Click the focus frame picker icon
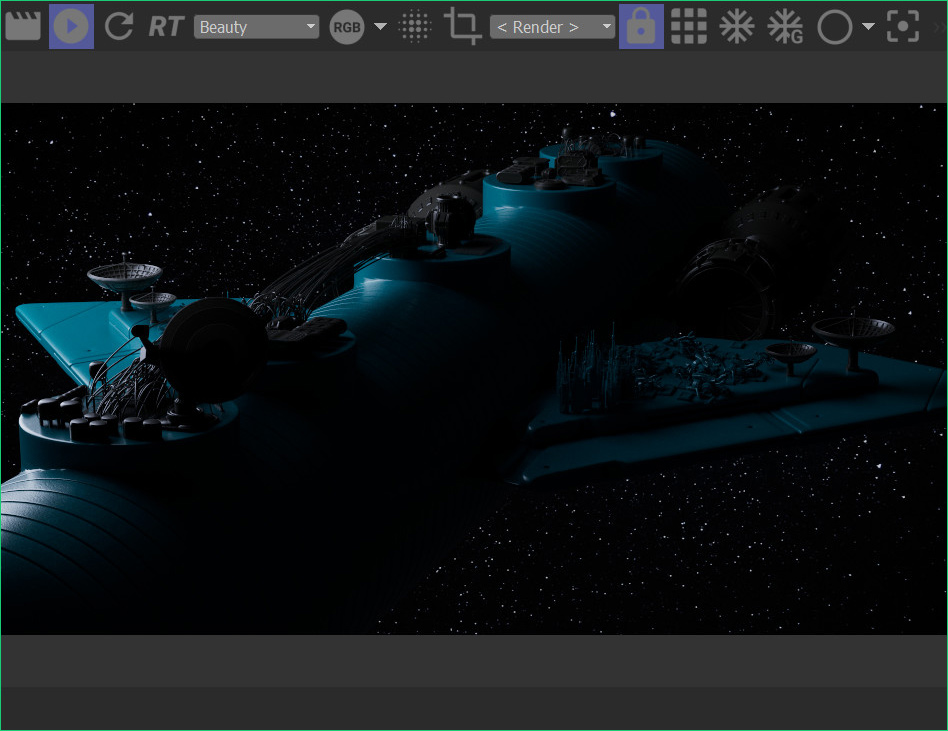This screenshot has width=948, height=731. point(903,27)
